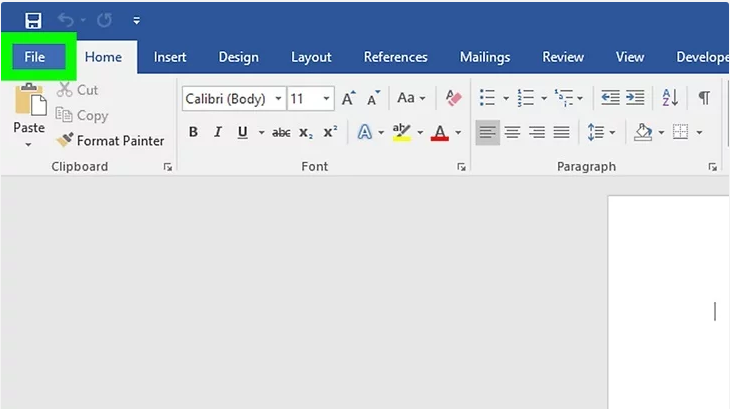730x409 pixels.
Task: Click the Borders icon
Action: (680, 132)
